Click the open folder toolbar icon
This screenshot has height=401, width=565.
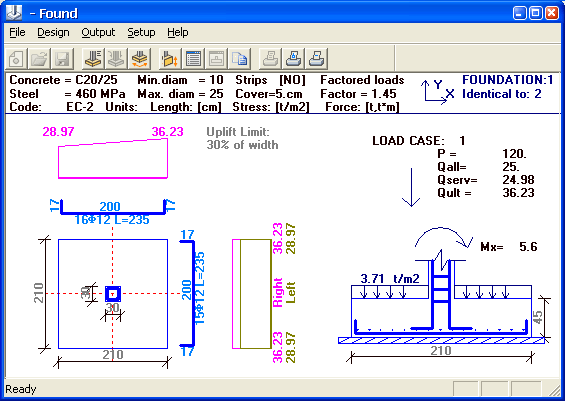pyautogui.click(x=39, y=59)
